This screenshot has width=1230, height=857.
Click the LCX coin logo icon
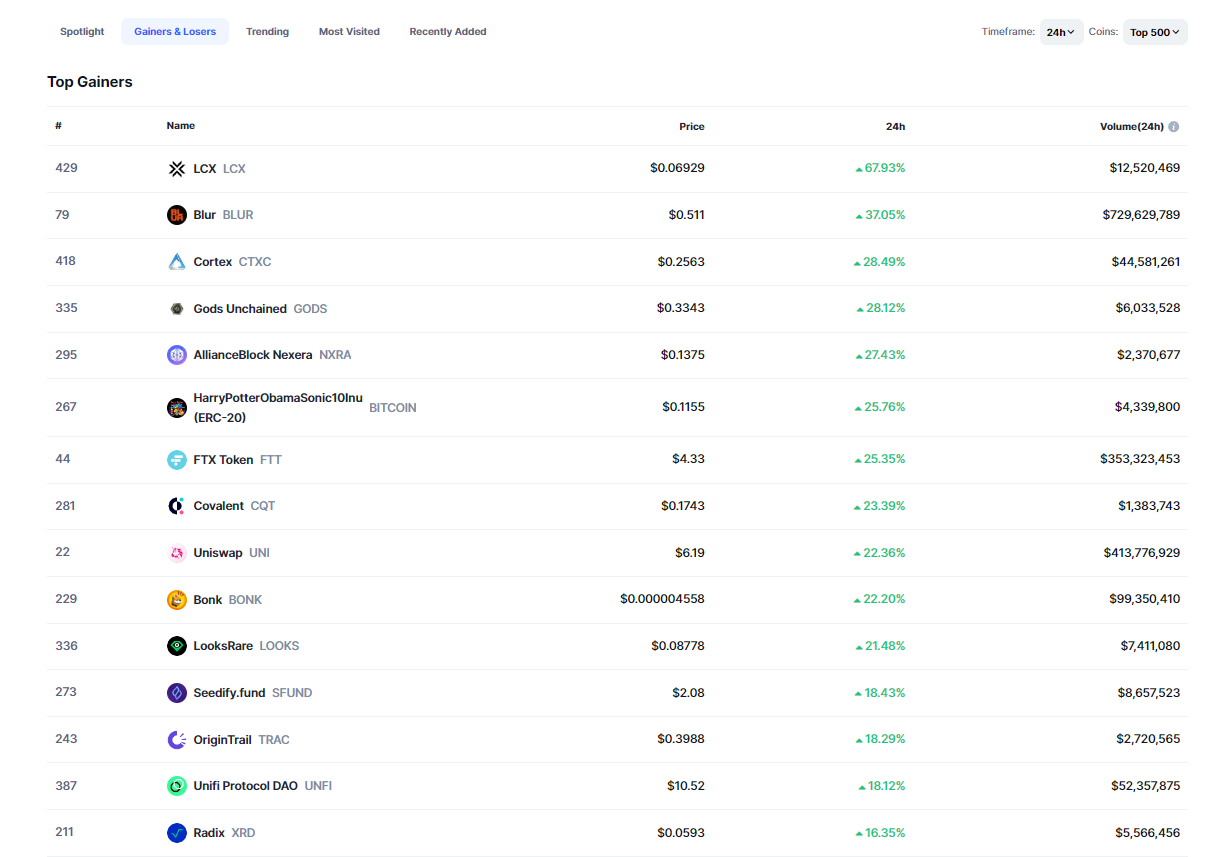click(x=177, y=169)
